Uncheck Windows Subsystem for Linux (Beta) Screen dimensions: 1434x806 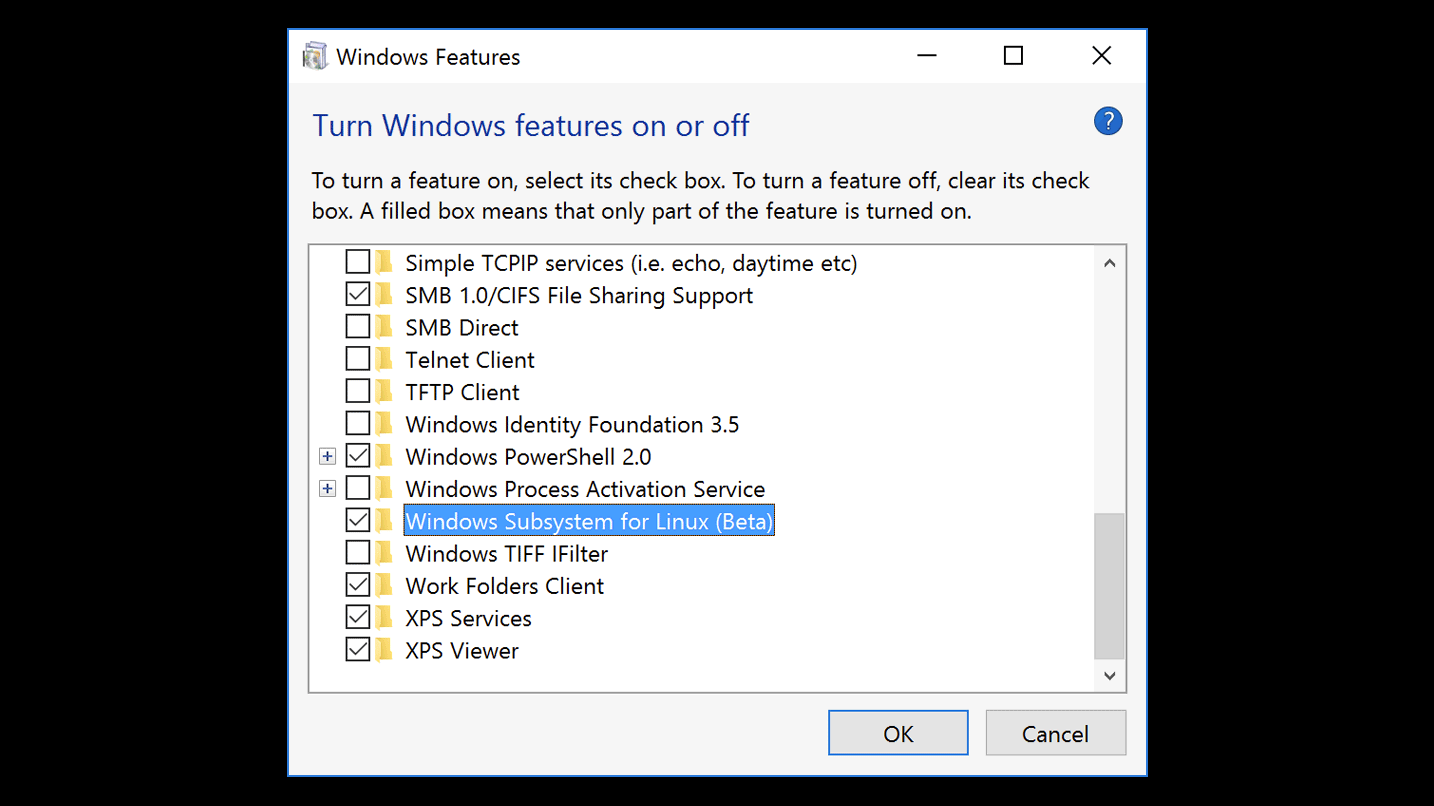click(357, 521)
